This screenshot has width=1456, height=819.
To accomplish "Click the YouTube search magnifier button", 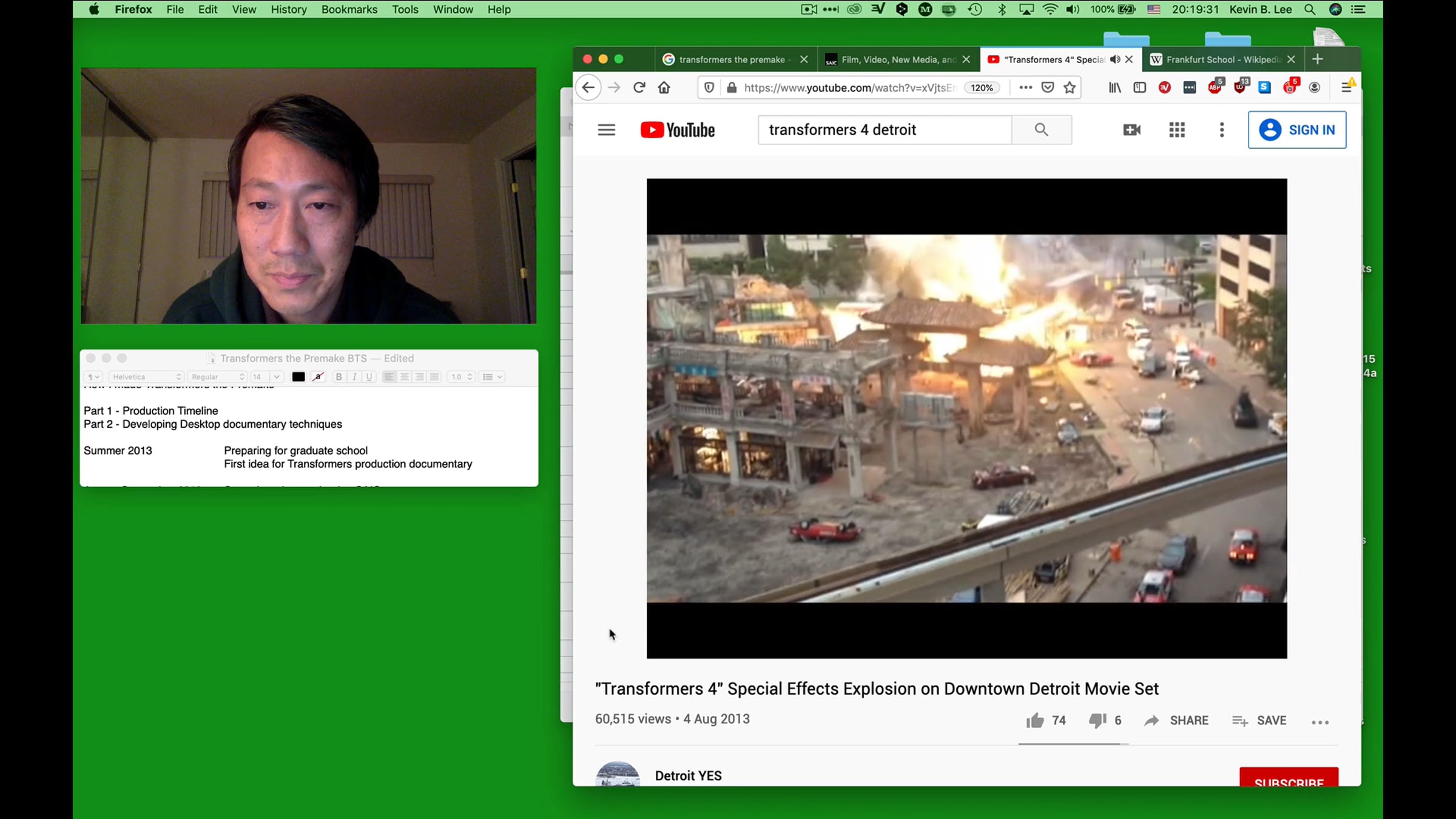I will point(1041,130).
